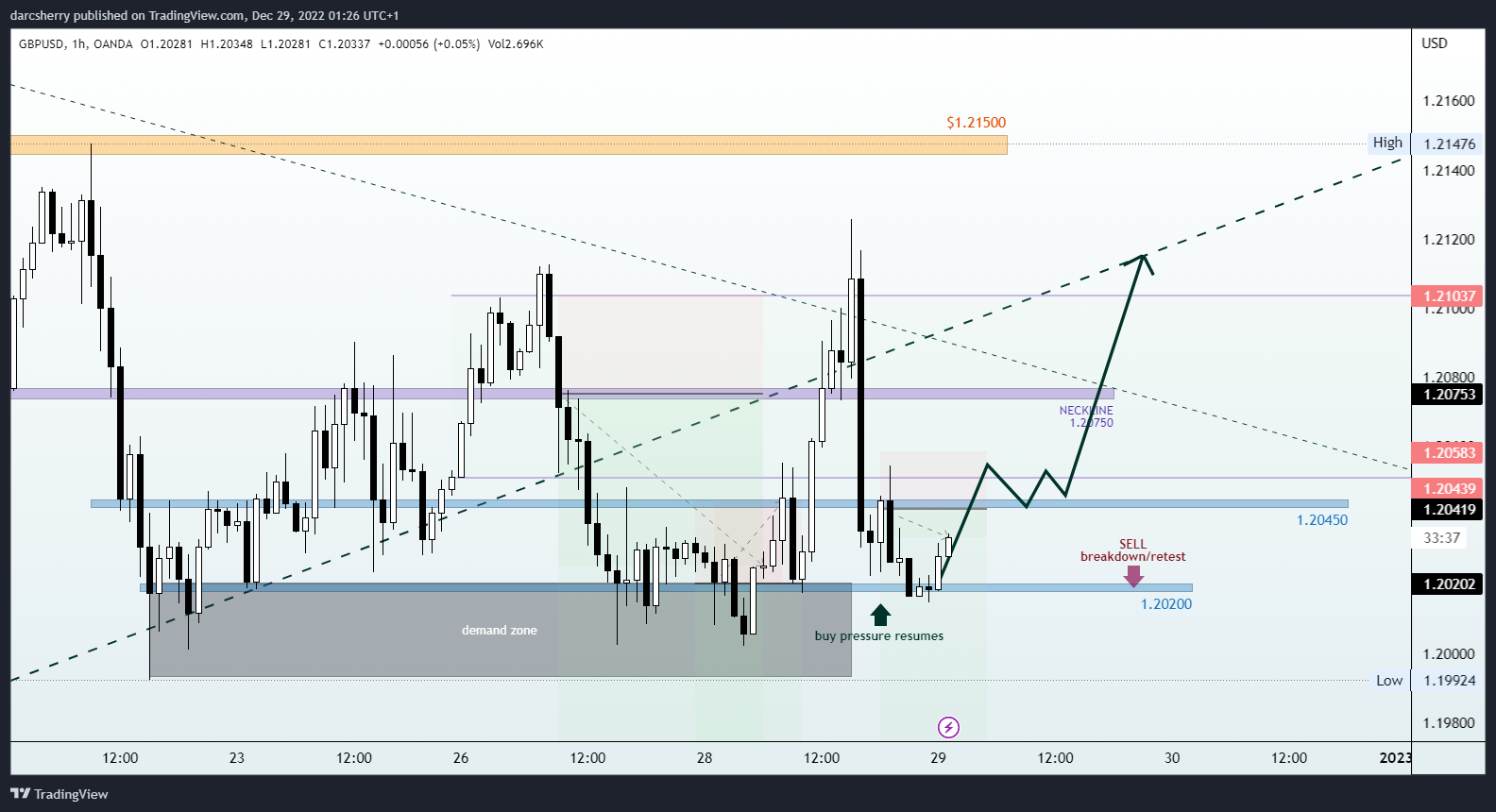
Task: Click the 30 date on time axis
Action: [1172, 758]
